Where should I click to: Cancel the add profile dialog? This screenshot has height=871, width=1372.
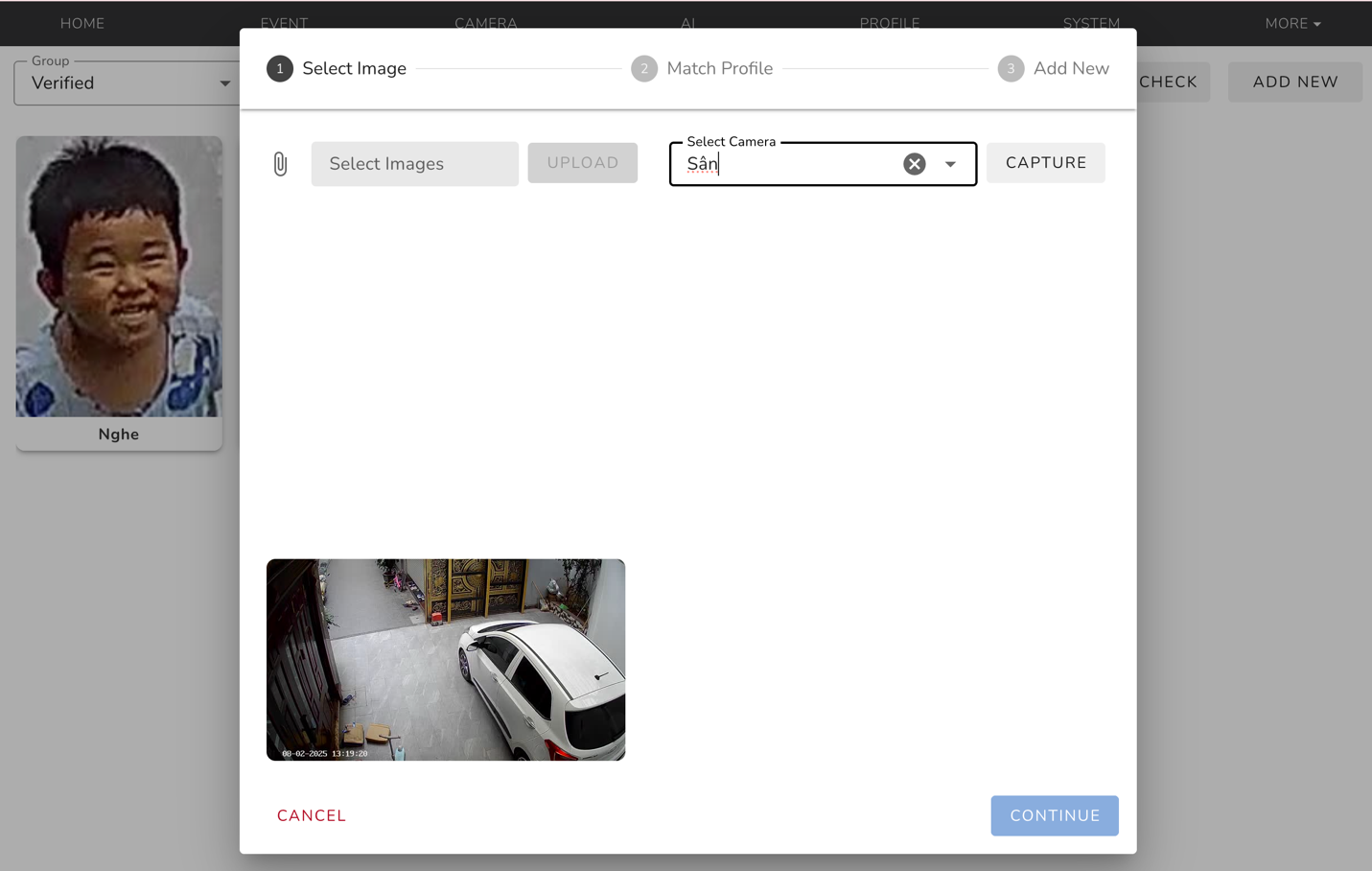coord(312,815)
